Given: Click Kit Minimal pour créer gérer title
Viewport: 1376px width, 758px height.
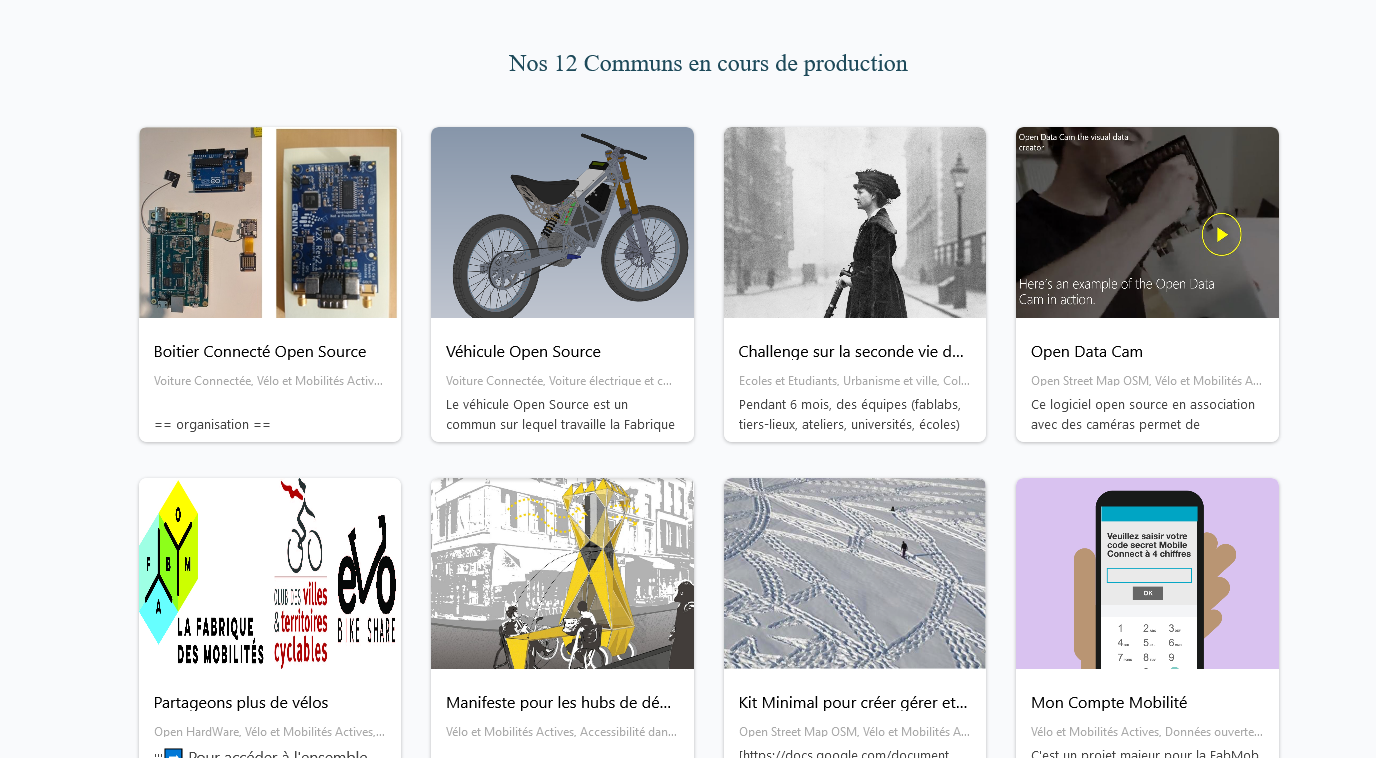Looking at the screenshot, I should 853,703.
